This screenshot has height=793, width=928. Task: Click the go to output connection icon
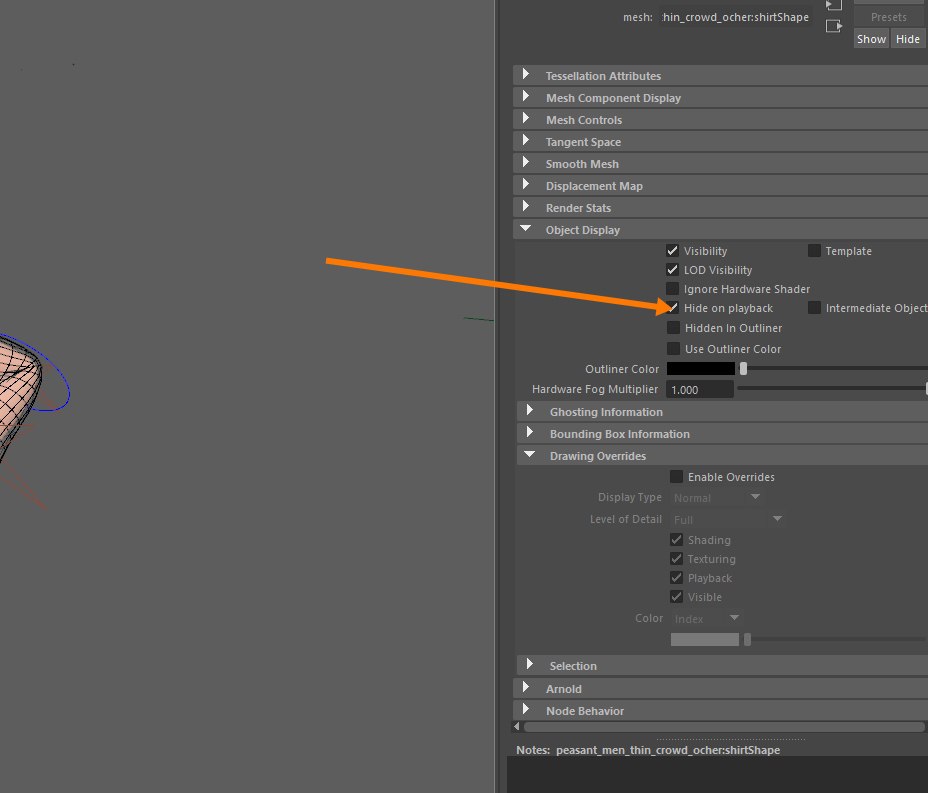click(834, 26)
